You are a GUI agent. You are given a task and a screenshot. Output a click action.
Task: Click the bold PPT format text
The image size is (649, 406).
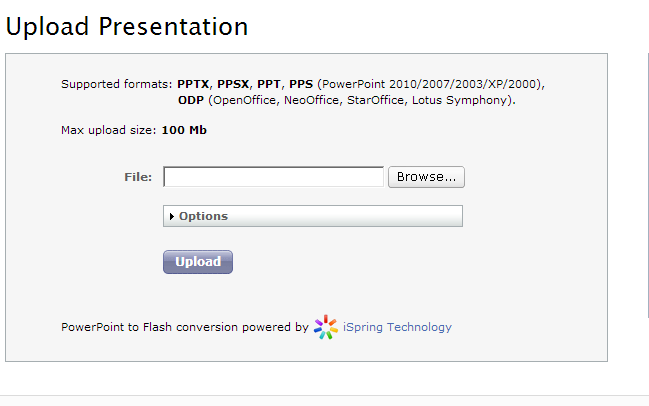coord(269,84)
